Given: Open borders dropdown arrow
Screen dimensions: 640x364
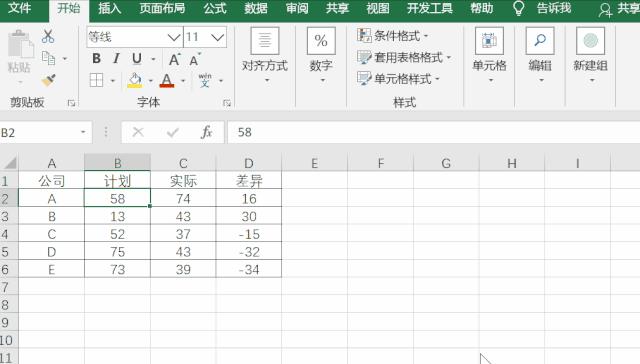Looking at the screenshot, I should point(113,81).
